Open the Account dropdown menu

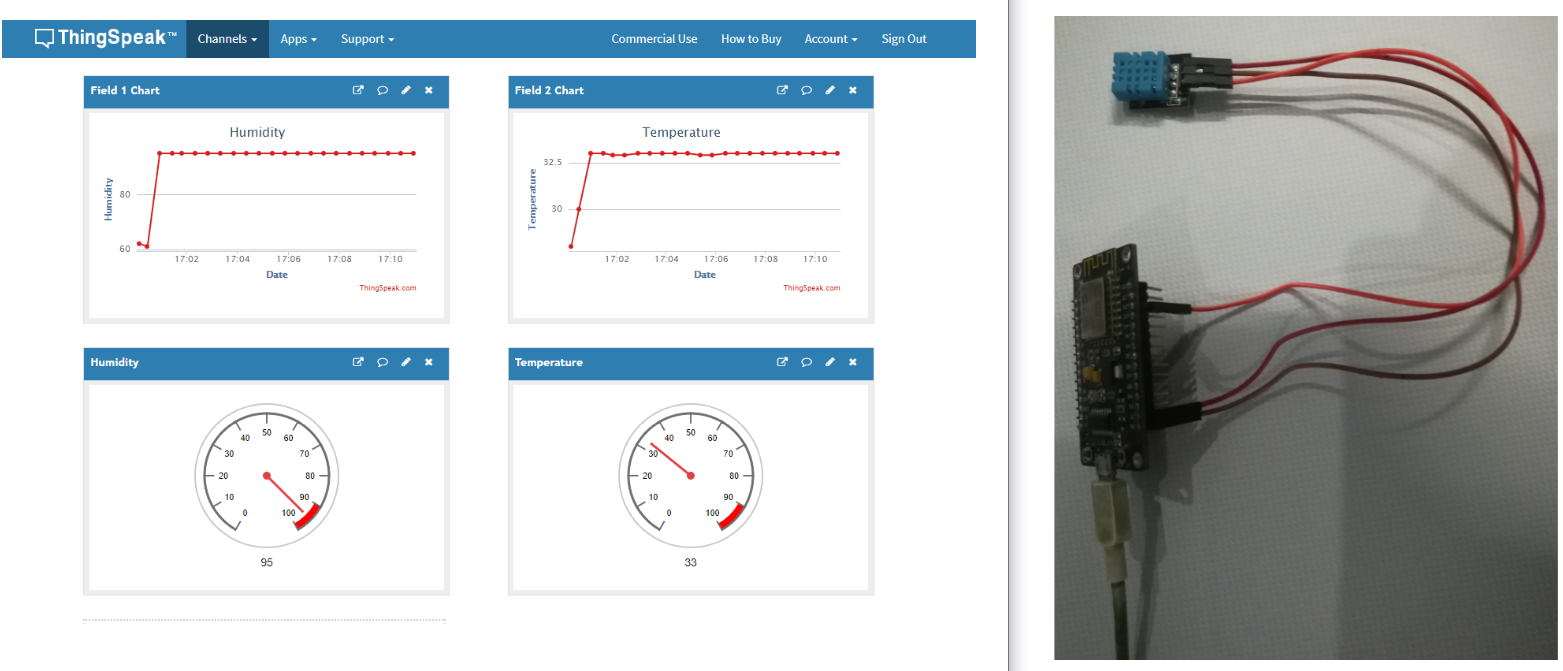pos(831,39)
